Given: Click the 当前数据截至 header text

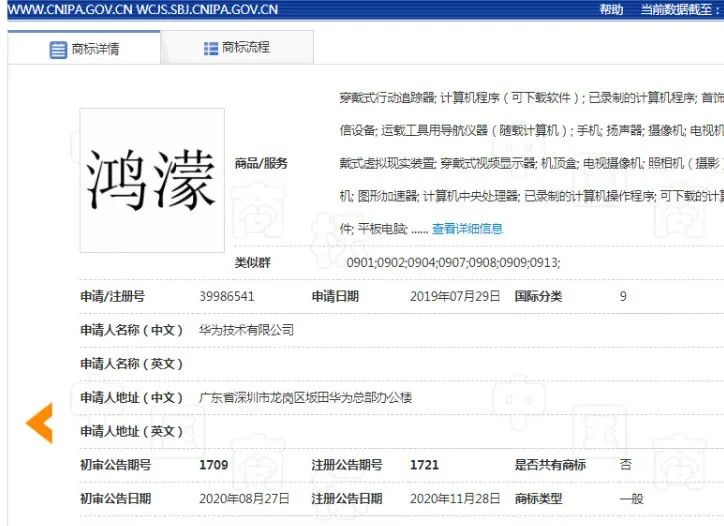Looking at the screenshot, I should [x=680, y=9].
